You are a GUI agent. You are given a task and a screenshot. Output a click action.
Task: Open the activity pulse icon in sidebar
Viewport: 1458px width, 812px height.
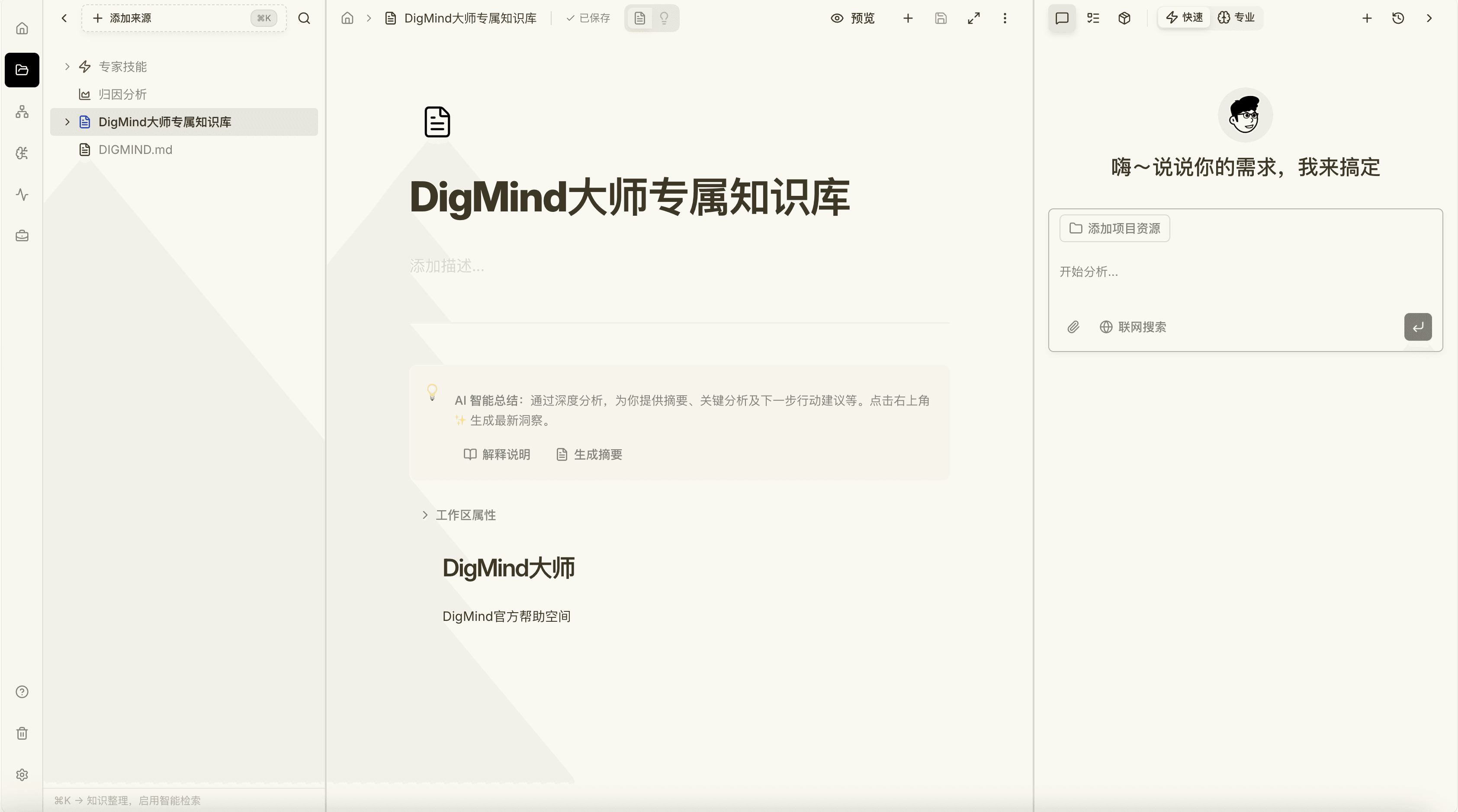pyautogui.click(x=22, y=195)
